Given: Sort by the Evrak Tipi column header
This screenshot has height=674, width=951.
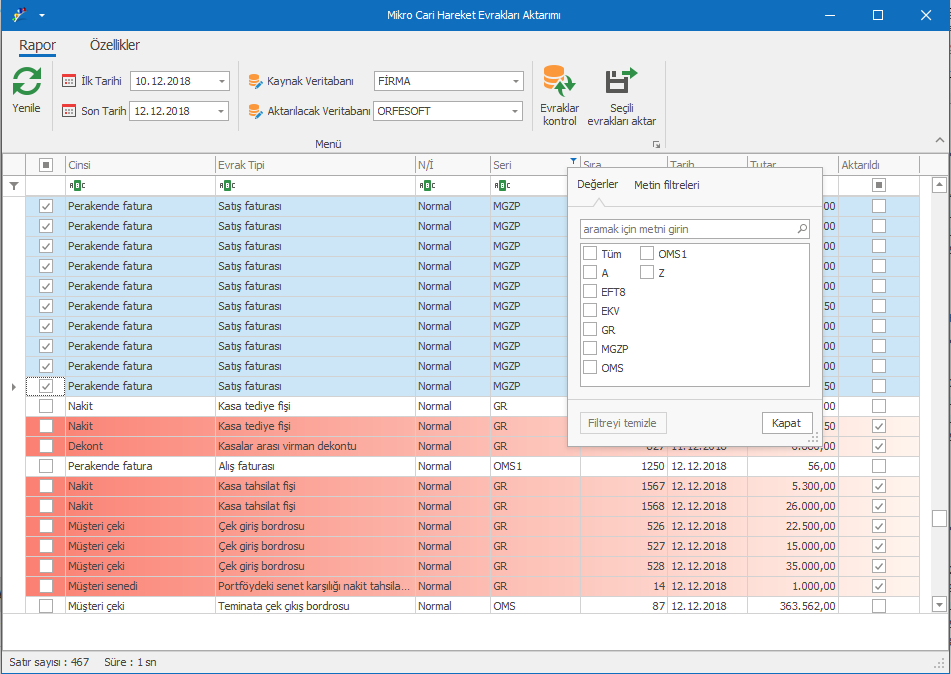Looking at the screenshot, I should point(315,165).
